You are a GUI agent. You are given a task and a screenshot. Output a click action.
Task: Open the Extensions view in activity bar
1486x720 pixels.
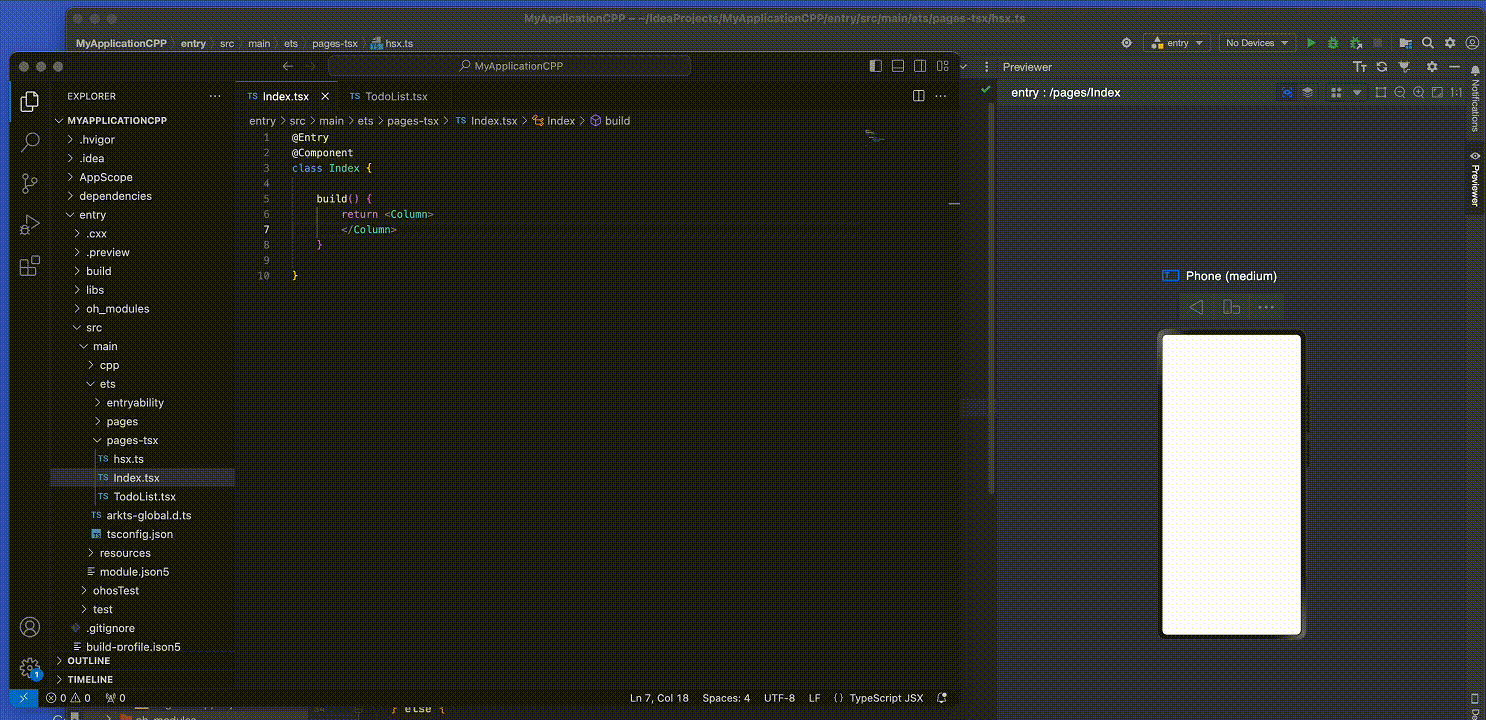pyautogui.click(x=30, y=266)
